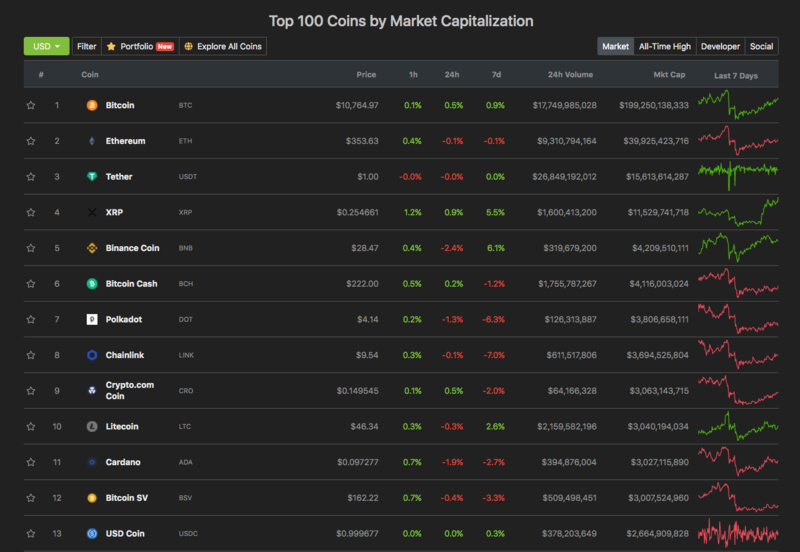
Task: Sort by the 24h Volume column header
Action: pos(570,74)
